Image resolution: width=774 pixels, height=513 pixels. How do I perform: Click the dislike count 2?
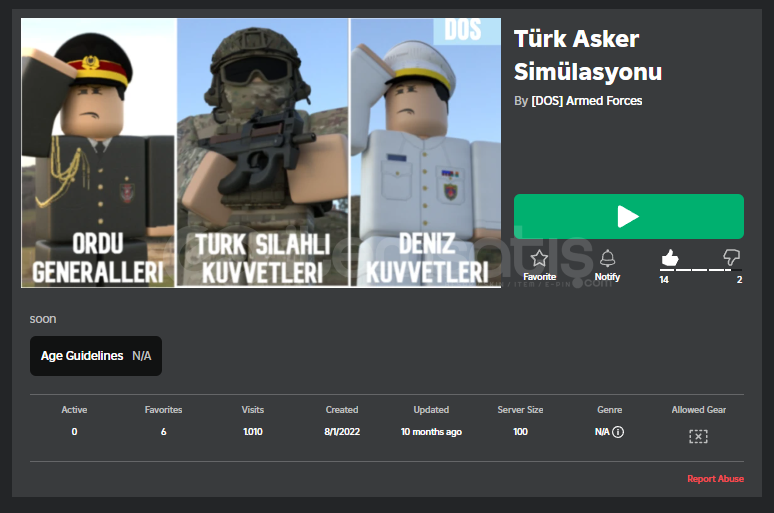point(739,279)
